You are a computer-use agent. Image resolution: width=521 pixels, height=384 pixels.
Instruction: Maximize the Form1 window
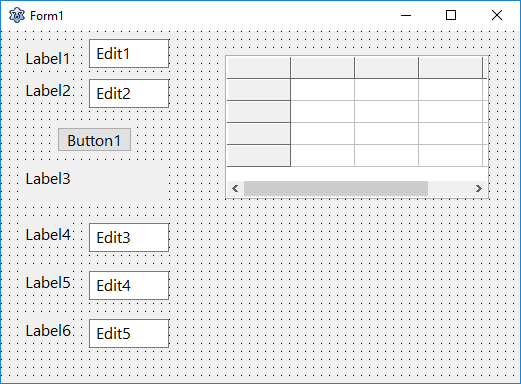point(451,15)
